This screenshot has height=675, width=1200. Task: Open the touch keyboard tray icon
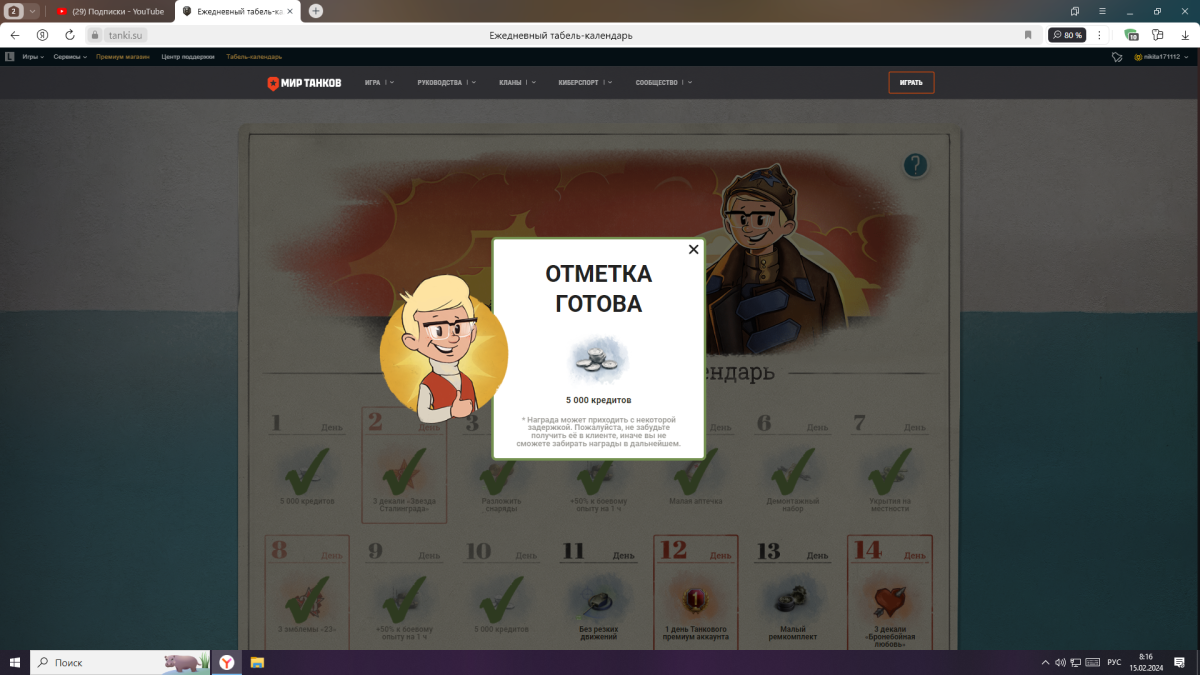[x=1092, y=662]
